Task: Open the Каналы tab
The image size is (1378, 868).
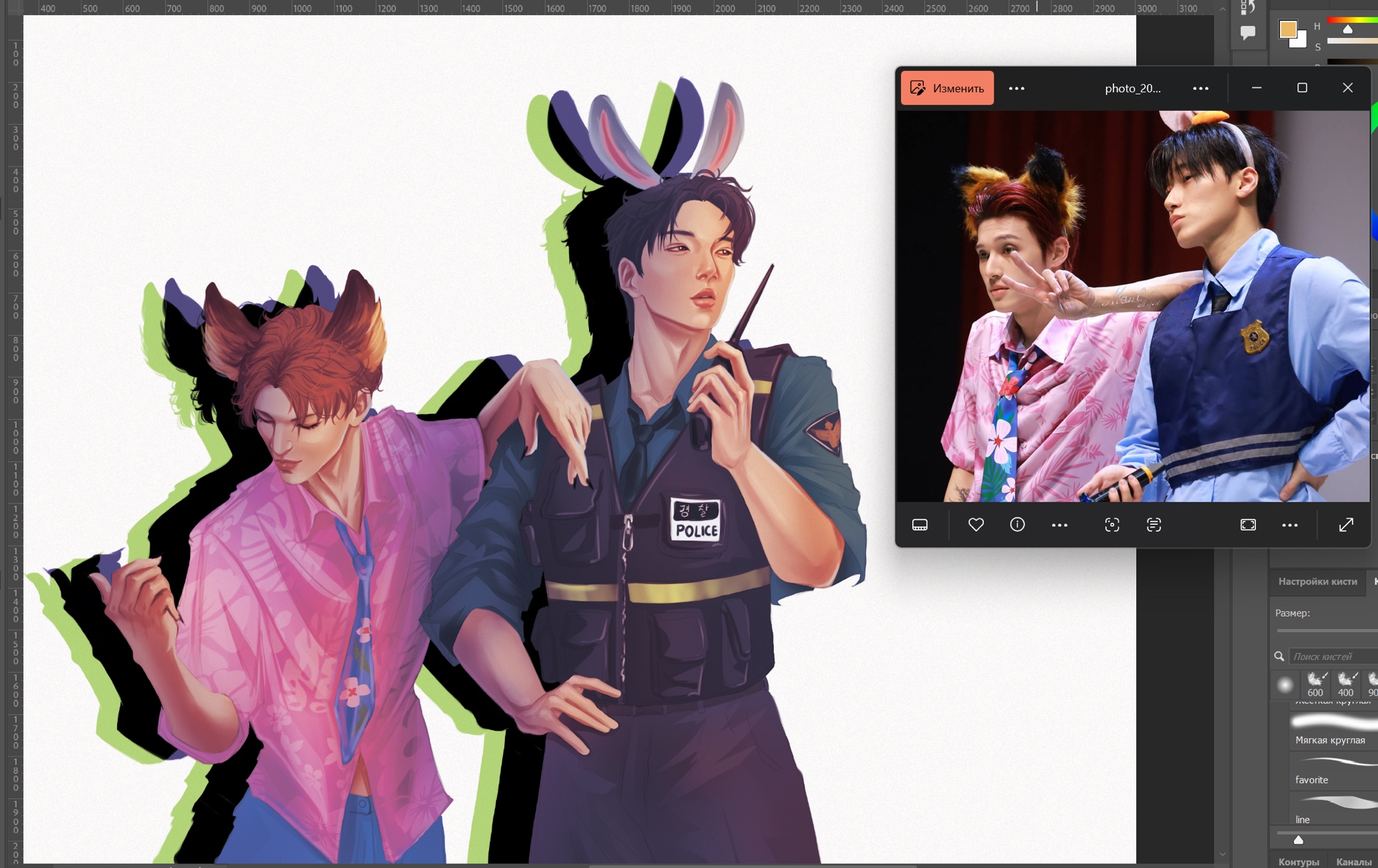Action: point(1353,862)
